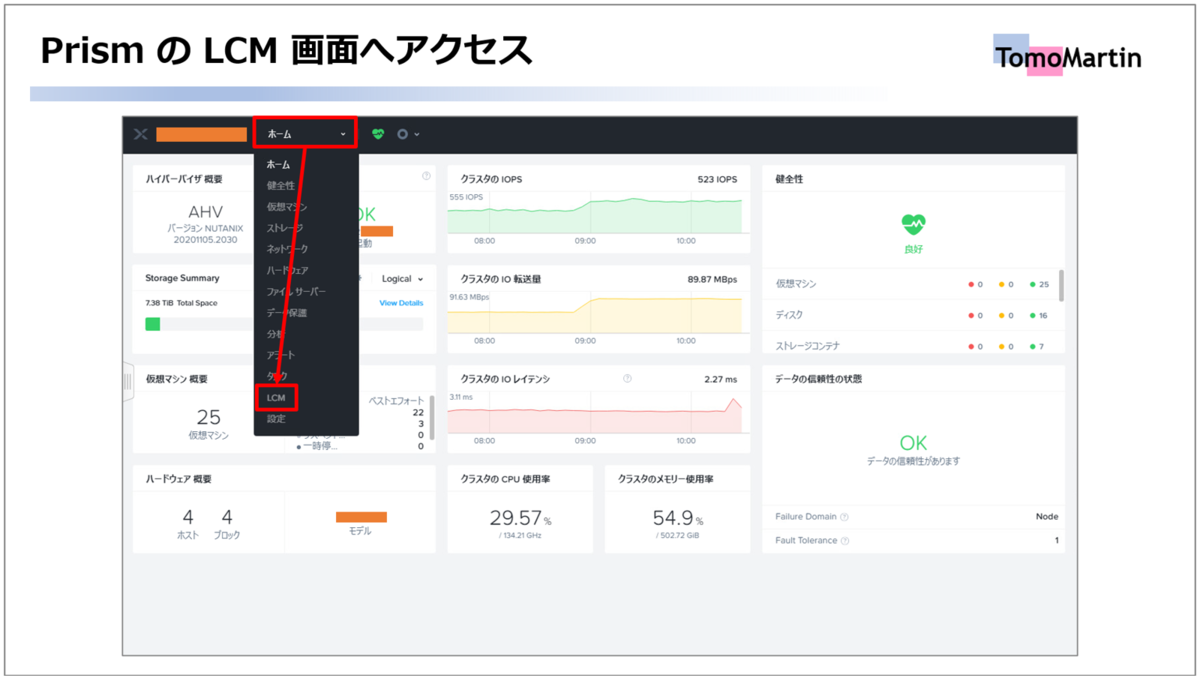Click the クラスタの IO レイテンシ red chart
Viewport: 1200px width, 678px height.
click(595, 412)
